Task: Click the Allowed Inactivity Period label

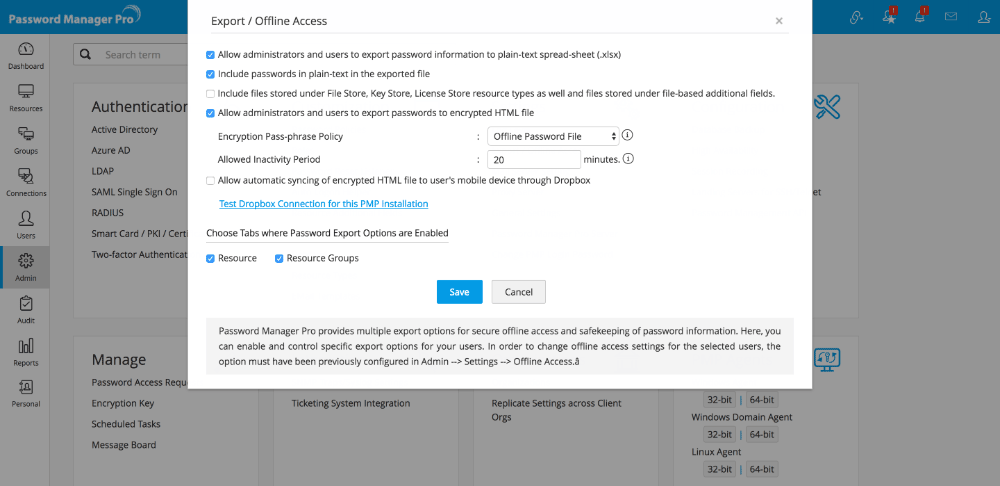Action: (x=268, y=159)
